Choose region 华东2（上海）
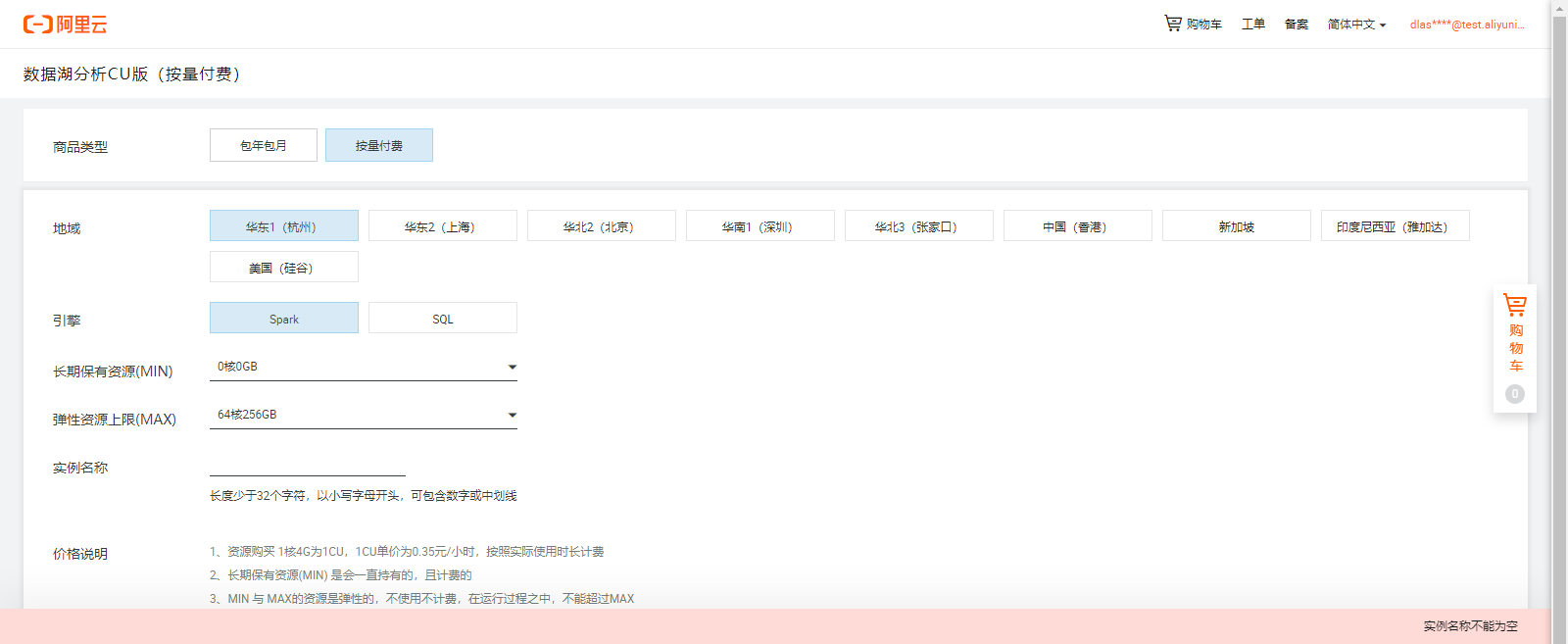Image resolution: width=1568 pixels, height=644 pixels. (443, 226)
